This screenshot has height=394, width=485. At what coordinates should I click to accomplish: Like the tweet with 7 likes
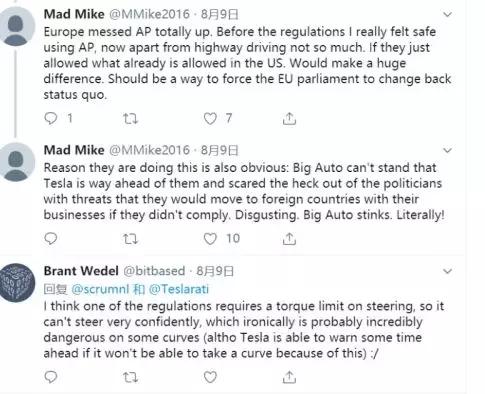point(210,118)
